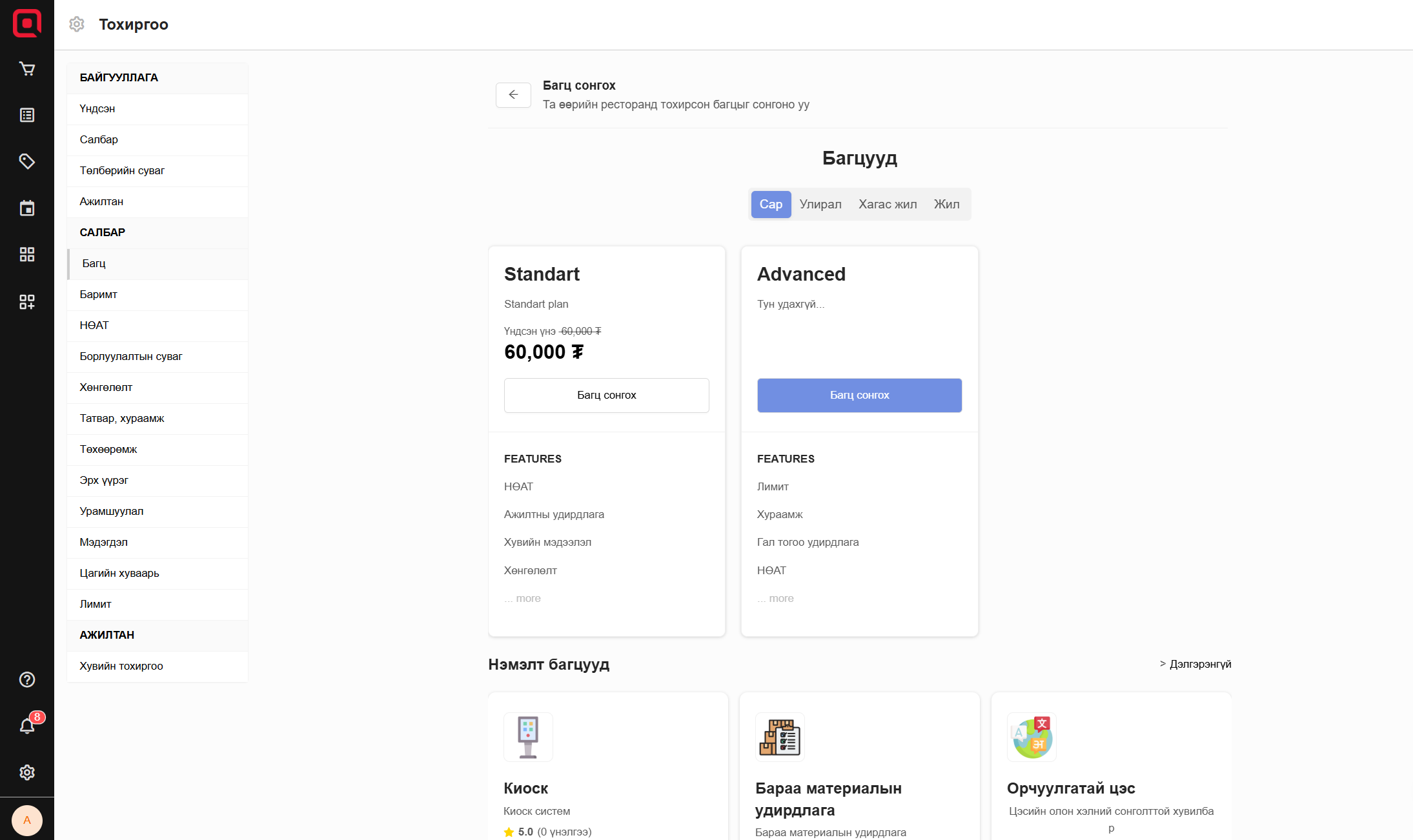Select the Сар billing period

(x=771, y=205)
